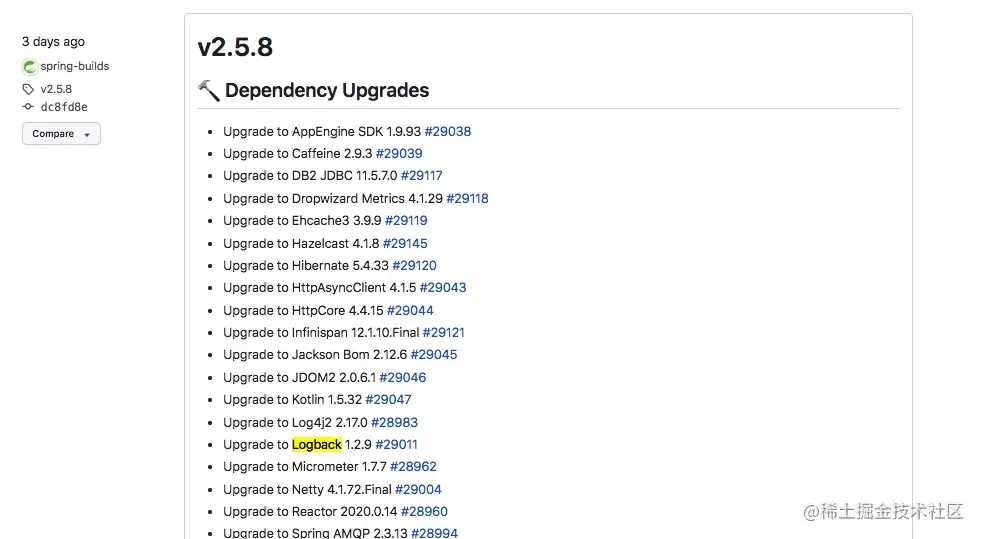Open issue #29117 for DB2 JDBC

coord(422,176)
